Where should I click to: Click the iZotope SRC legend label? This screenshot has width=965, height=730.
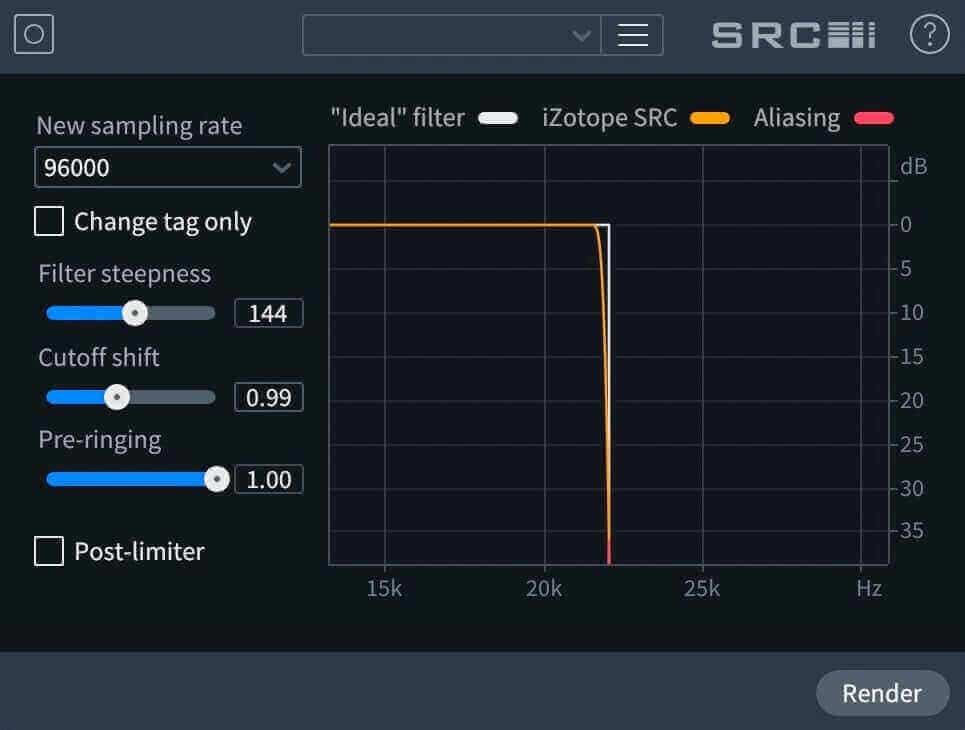(609, 118)
